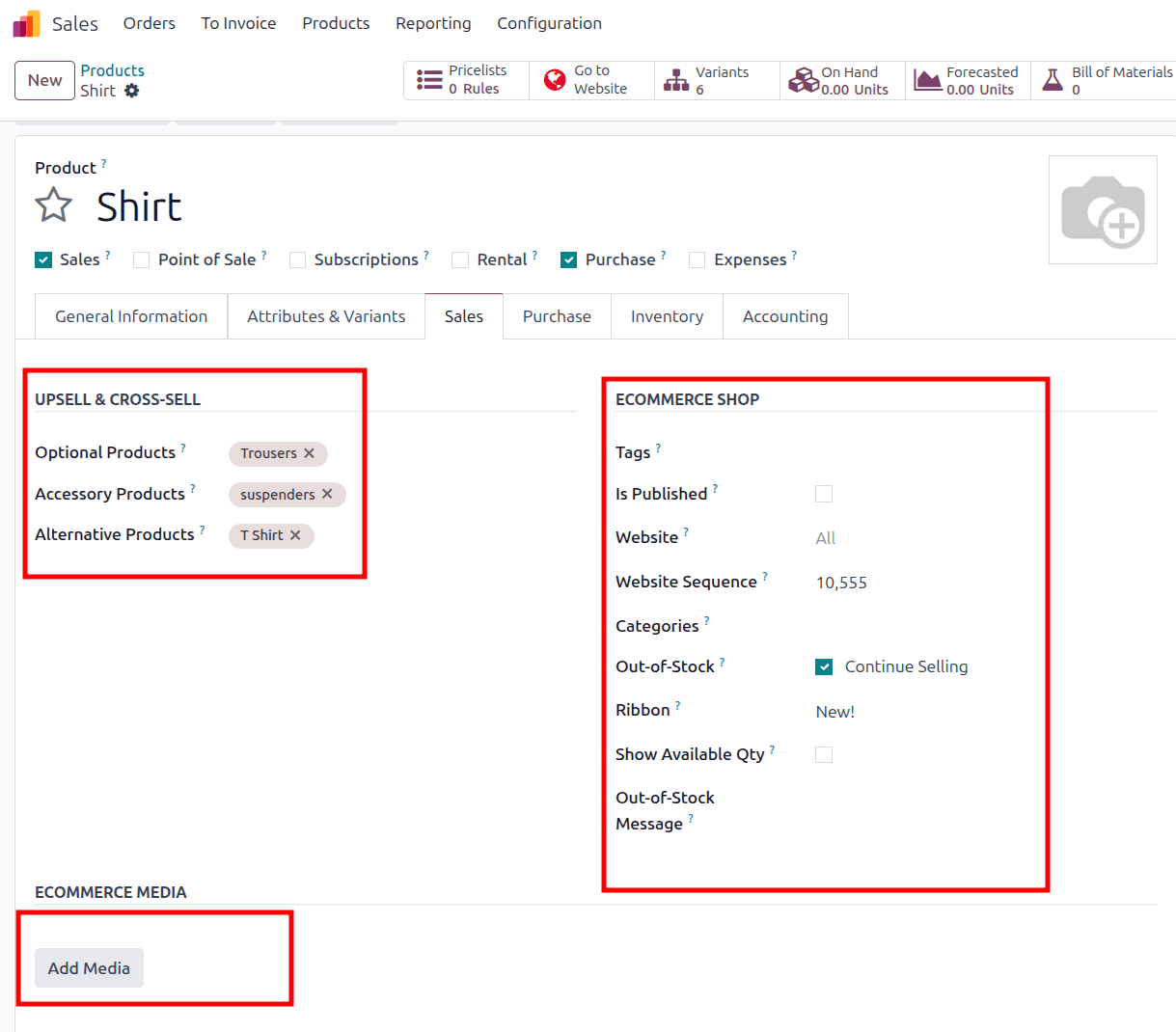Toggle the Purchase checkbox
The height and width of the screenshot is (1032, 1176).
point(569,259)
